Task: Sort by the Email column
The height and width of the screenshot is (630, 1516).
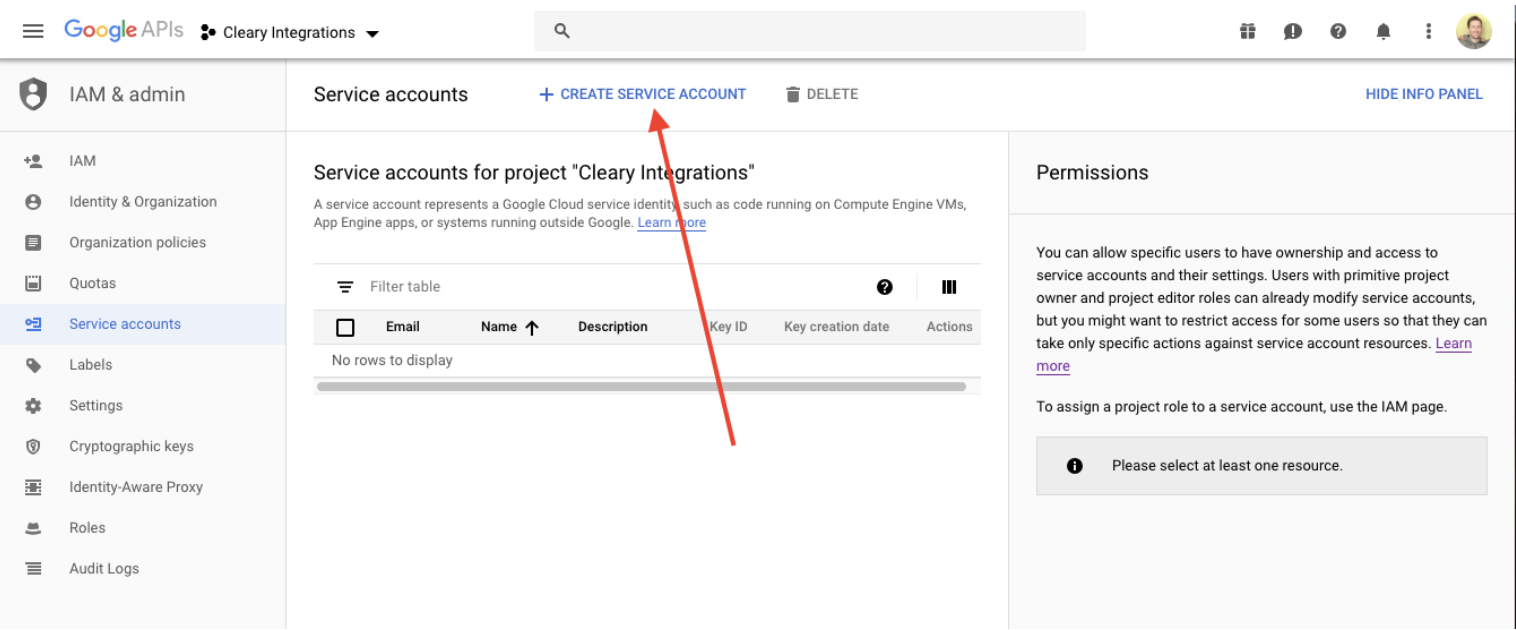Action: coord(403,327)
